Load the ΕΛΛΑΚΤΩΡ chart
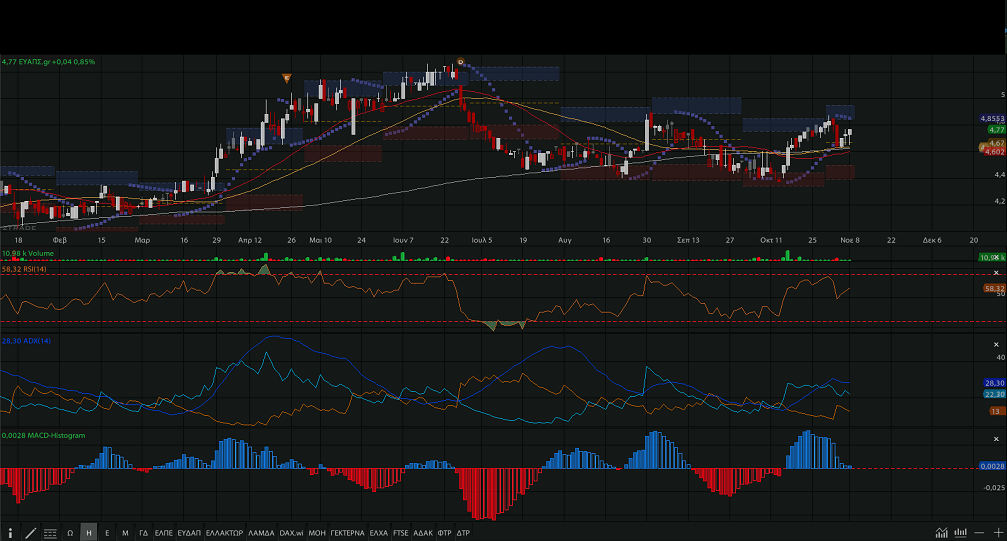 pos(225,533)
